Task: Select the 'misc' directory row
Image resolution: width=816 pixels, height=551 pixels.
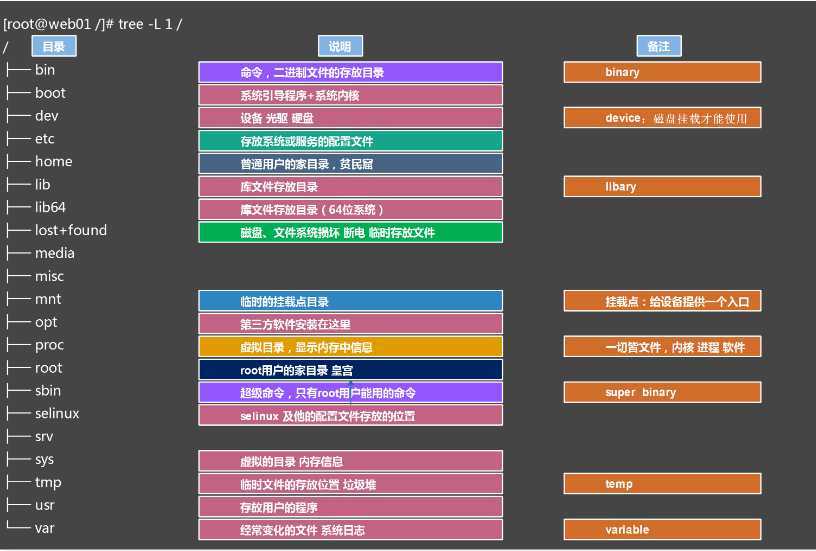Action: pyautogui.click(x=35, y=276)
